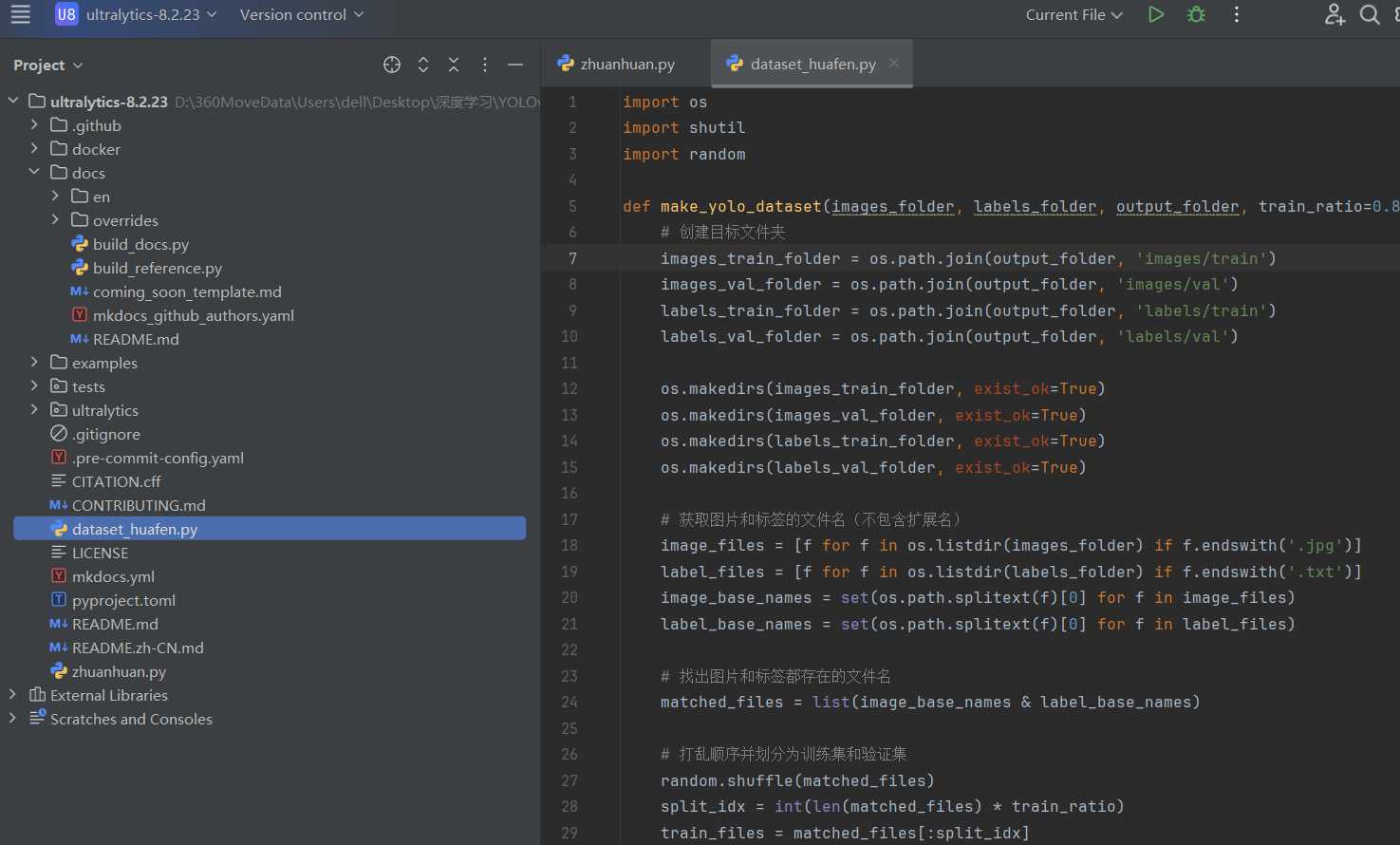Open the main hamburger menu
Image resolution: width=1400 pixels, height=845 pixels.
point(20,14)
